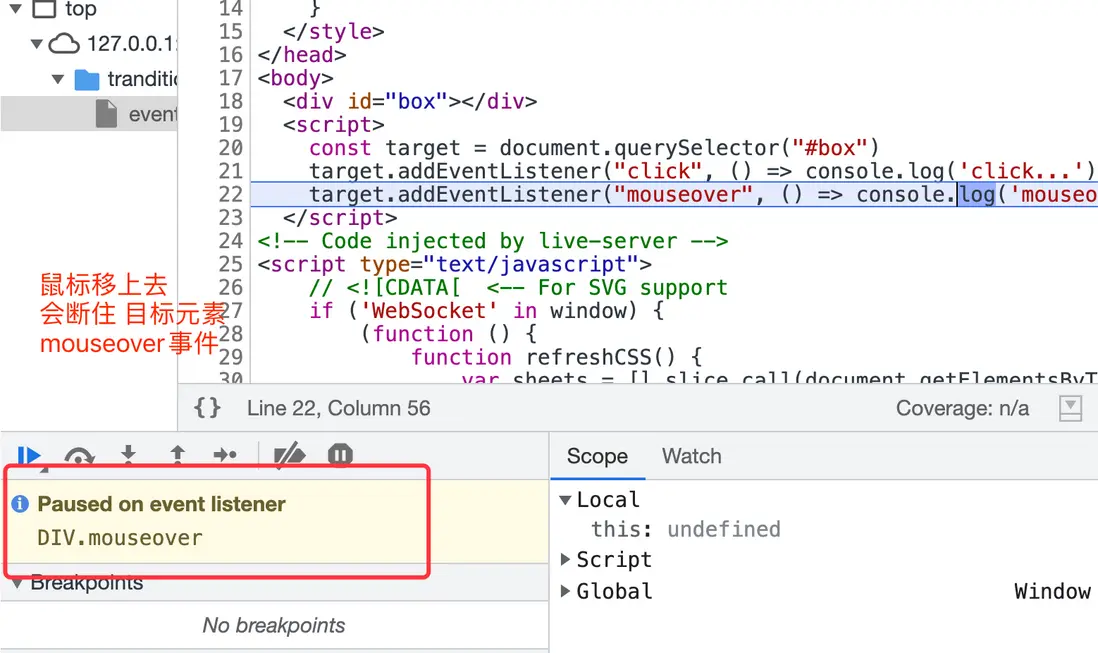Click the closing head tag on line 16

[x=302, y=55]
